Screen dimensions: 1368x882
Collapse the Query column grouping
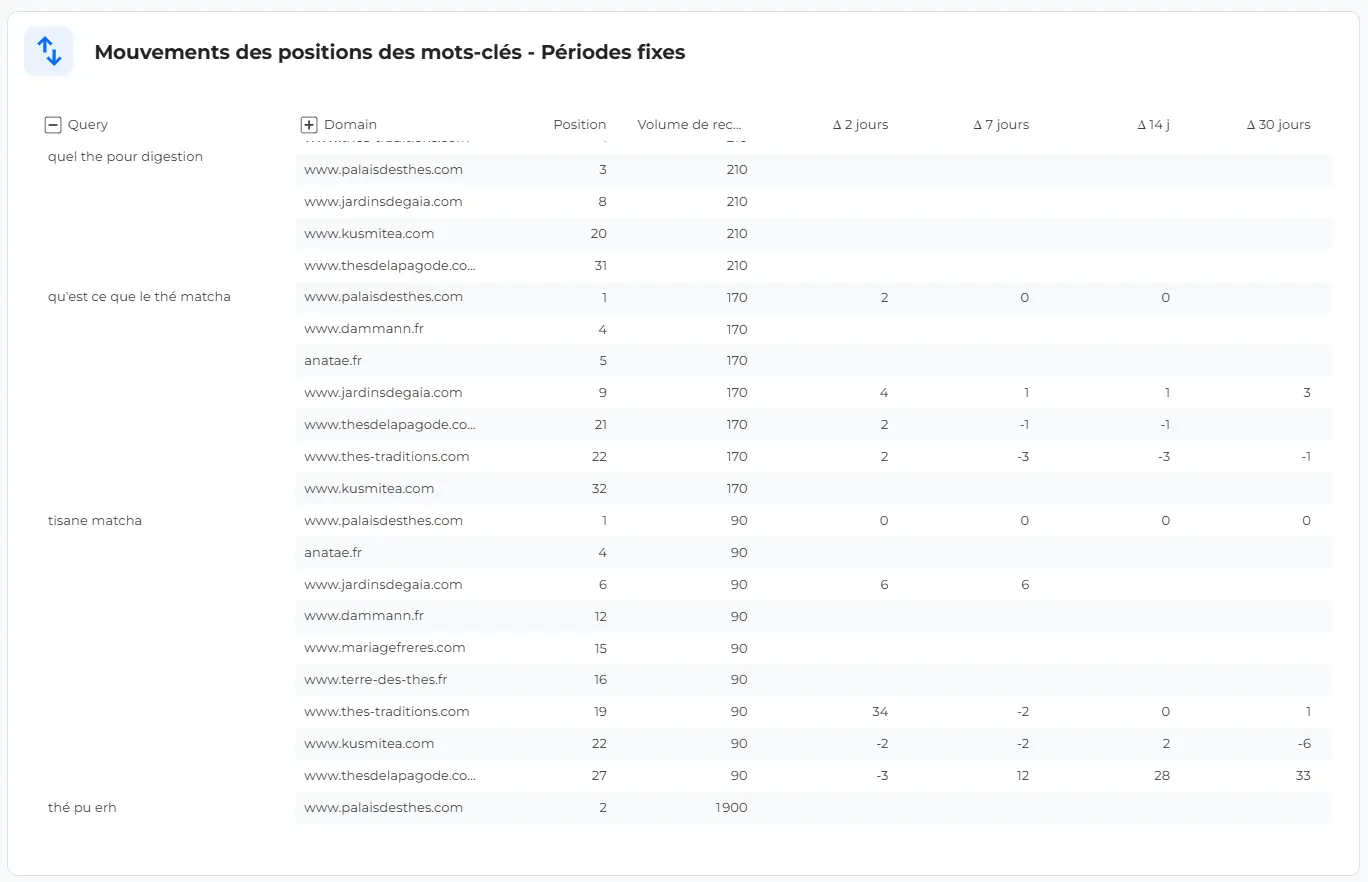52,124
